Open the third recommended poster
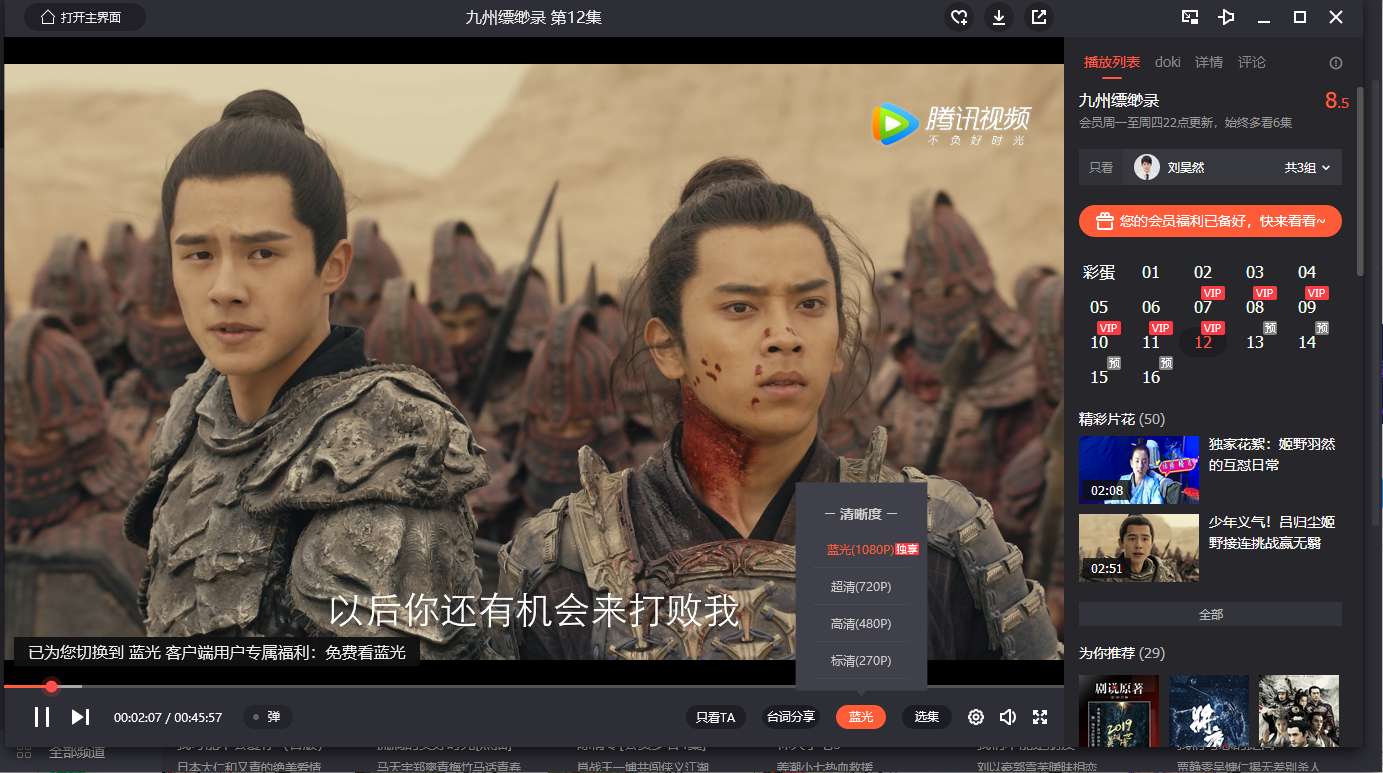 click(1299, 710)
